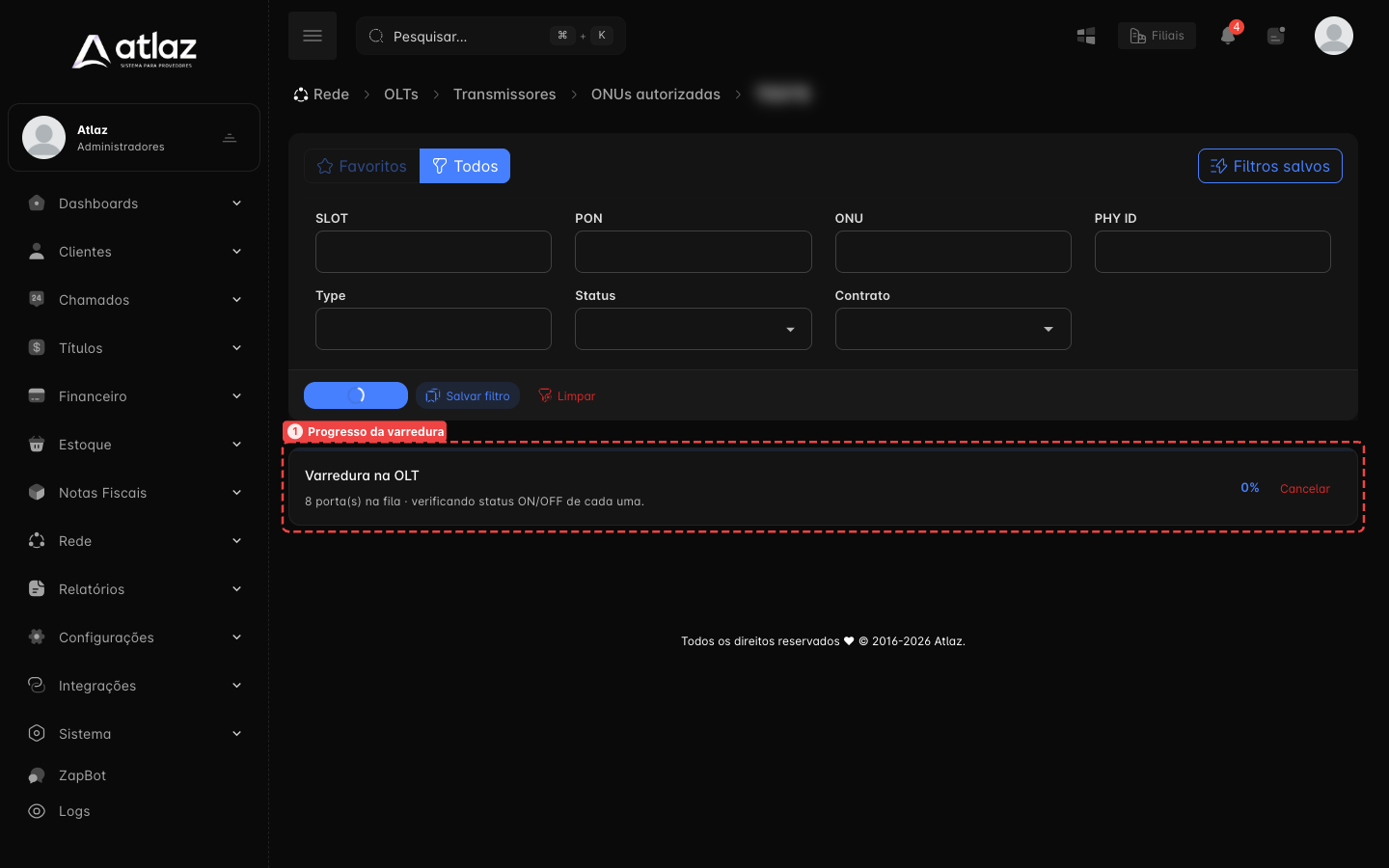Expand the Relatórios menu chevron
The image size is (1389, 868).
click(x=236, y=589)
